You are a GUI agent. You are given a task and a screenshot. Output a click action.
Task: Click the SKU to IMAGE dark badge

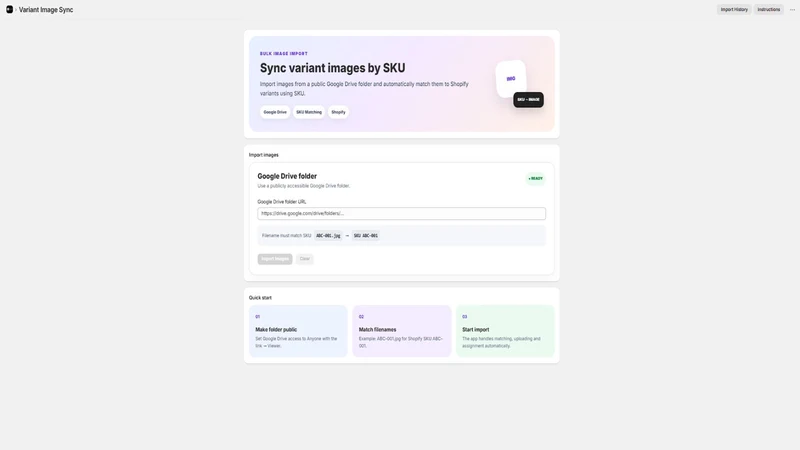click(528, 99)
